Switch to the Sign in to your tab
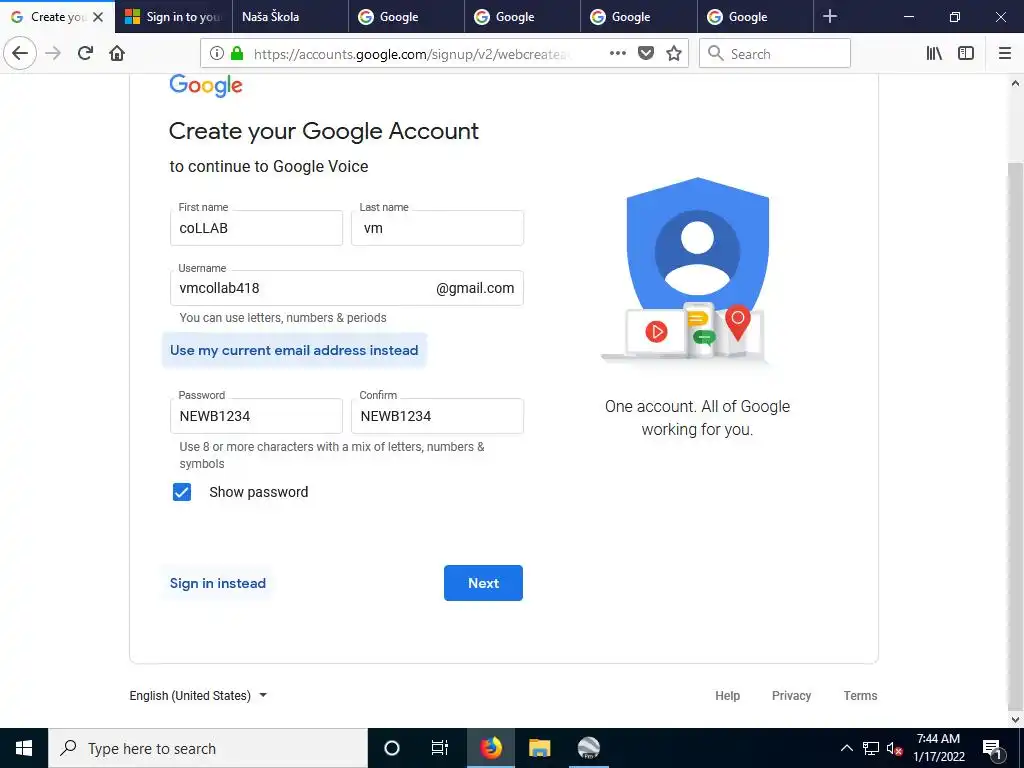This screenshot has width=1024, height=768. (174, 17)
